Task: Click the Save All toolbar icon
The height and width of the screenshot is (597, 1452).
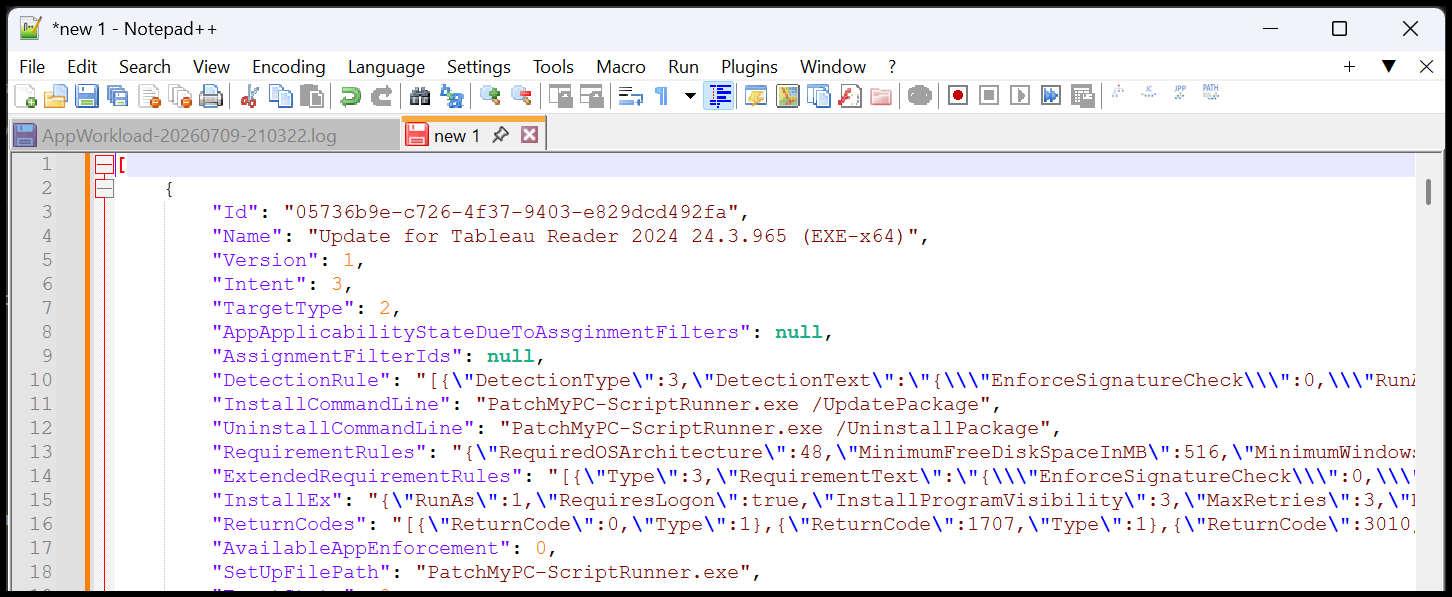Action: pyautogui.click(x=118, y=96)
